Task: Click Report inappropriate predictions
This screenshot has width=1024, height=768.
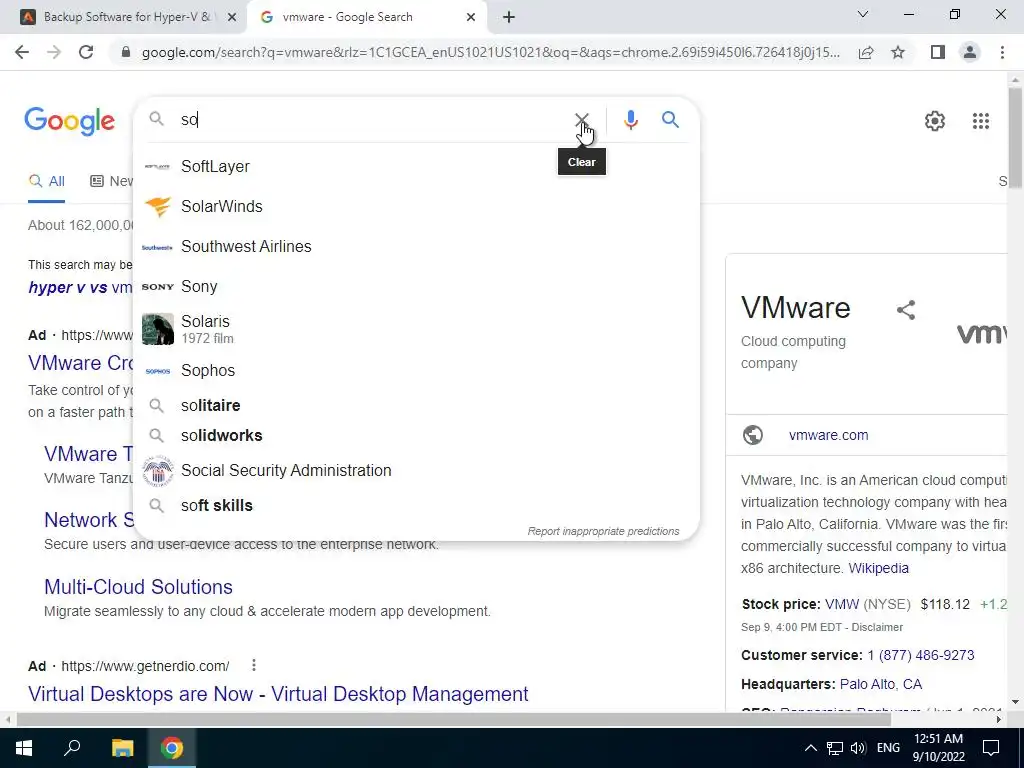Action: click(x=603, y=531)
